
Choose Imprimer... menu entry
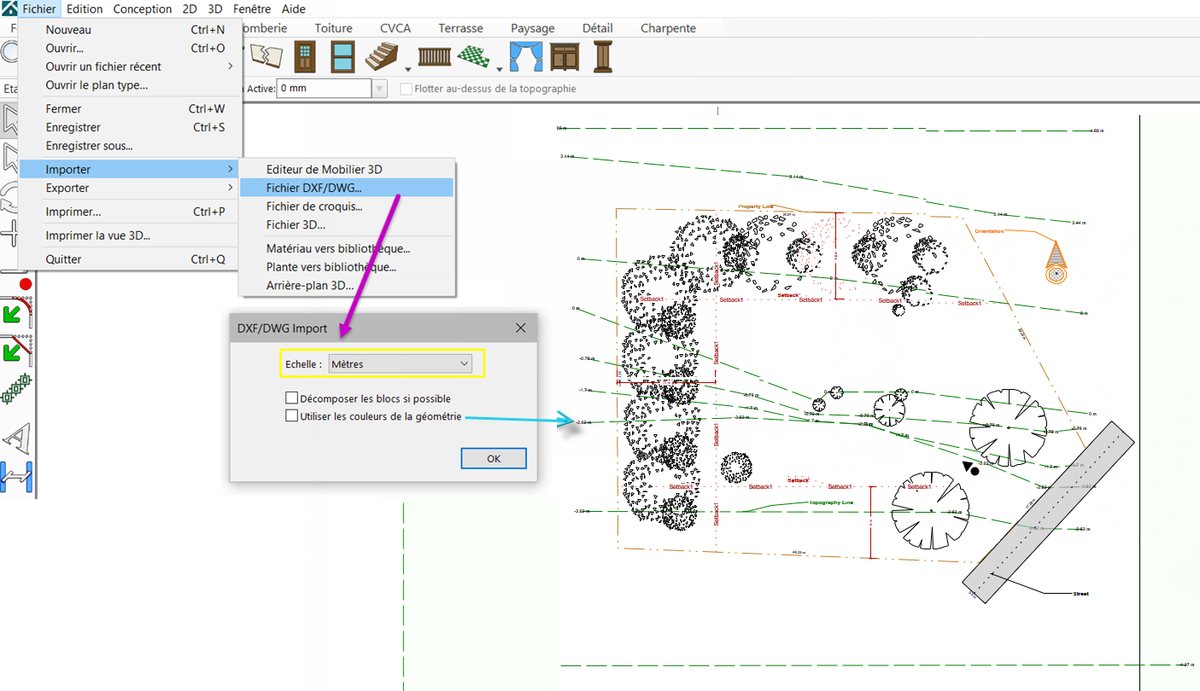pos(128,212)
